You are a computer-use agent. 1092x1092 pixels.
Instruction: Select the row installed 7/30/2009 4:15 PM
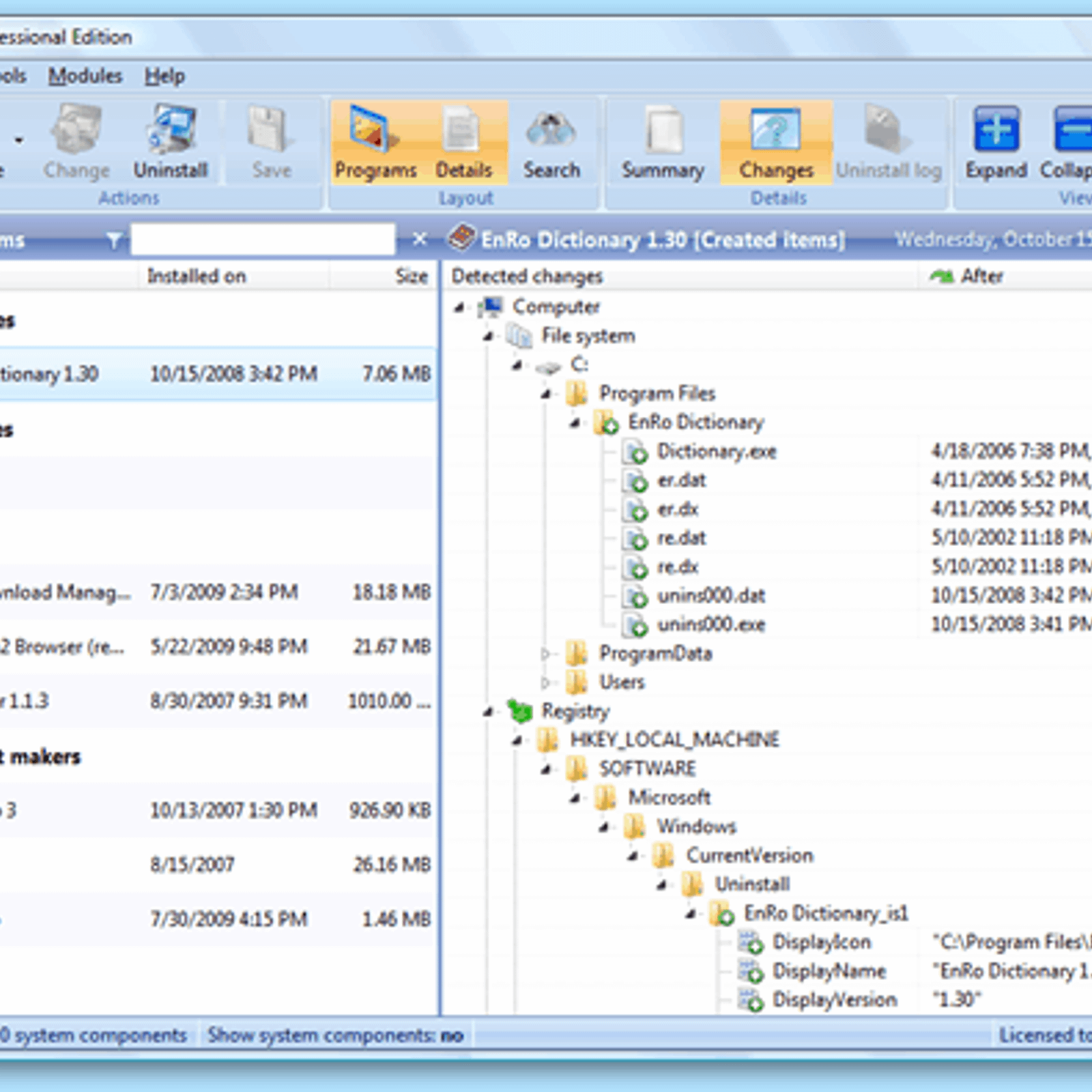tap(218, 919)
